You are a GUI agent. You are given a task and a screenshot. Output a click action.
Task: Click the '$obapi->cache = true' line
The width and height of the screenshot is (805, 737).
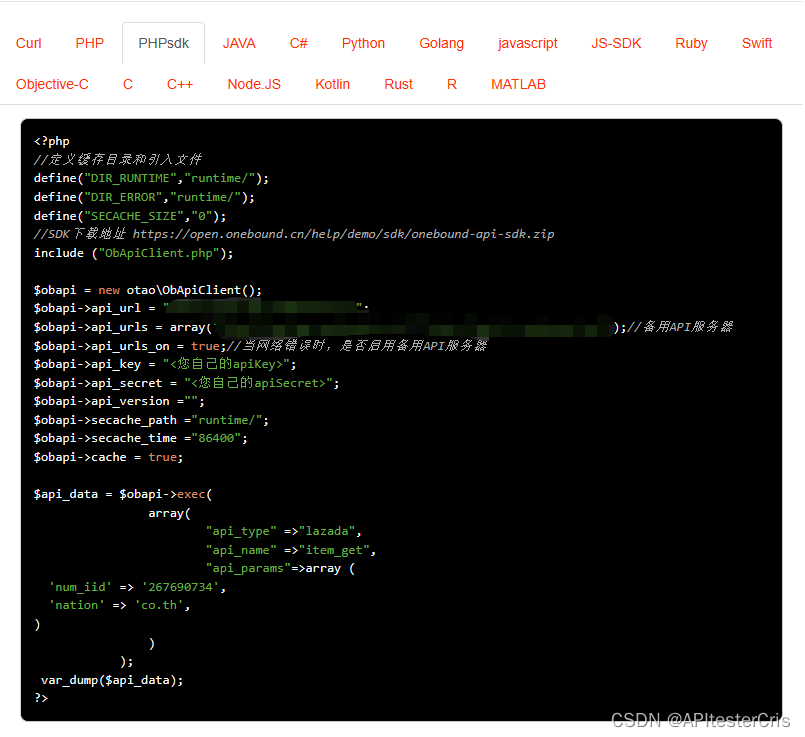[108, 457]
